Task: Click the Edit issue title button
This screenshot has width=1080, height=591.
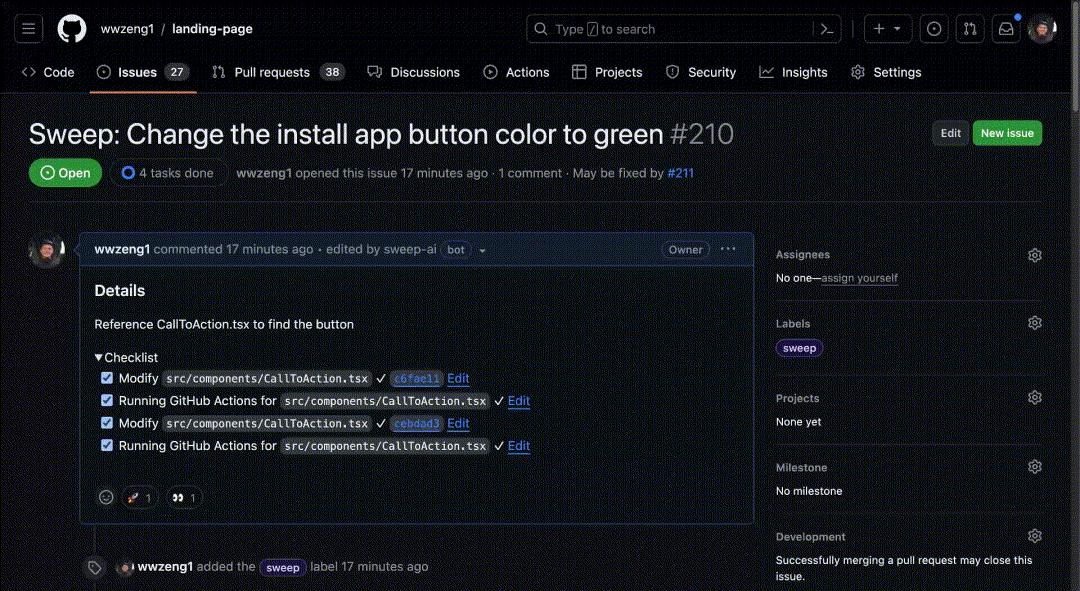Action: [x=951, y=133]
